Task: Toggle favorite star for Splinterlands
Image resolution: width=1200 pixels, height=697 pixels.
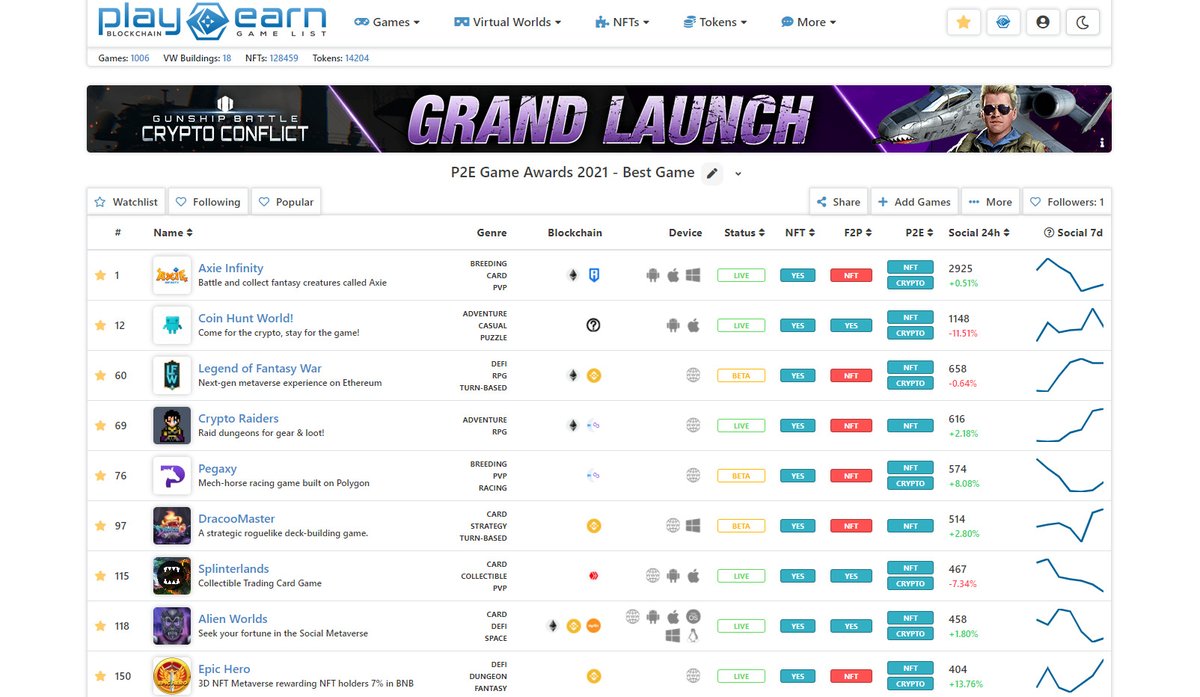Action: click(x=100, y=576)
